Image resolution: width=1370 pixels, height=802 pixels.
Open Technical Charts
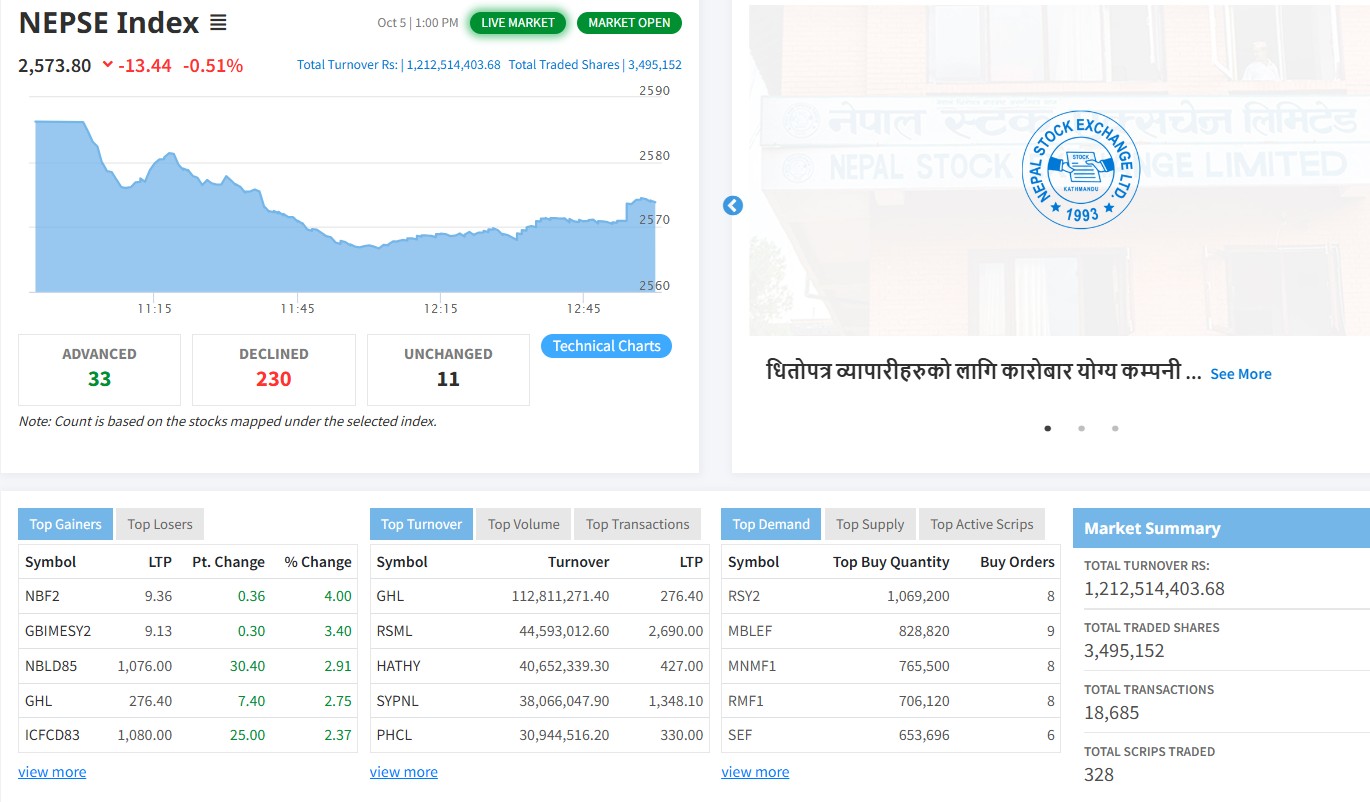click(x=607, y=346)
